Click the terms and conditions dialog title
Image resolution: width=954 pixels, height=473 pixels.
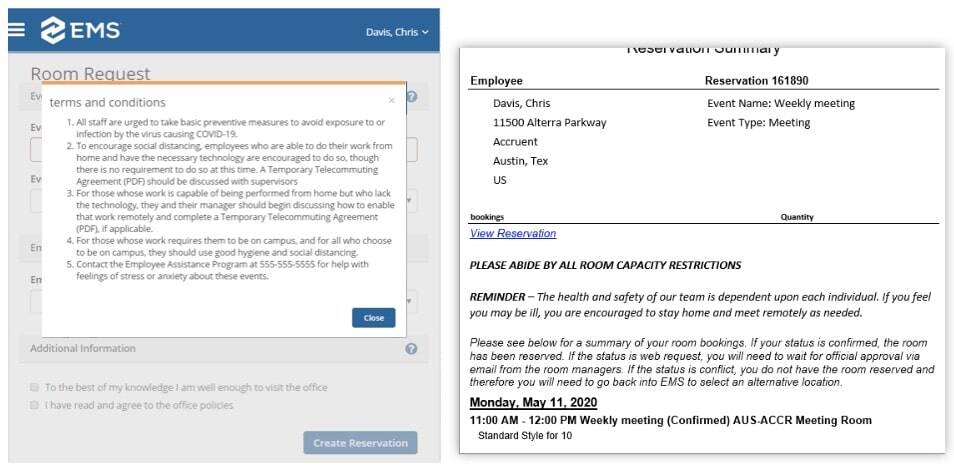[107, 102]
